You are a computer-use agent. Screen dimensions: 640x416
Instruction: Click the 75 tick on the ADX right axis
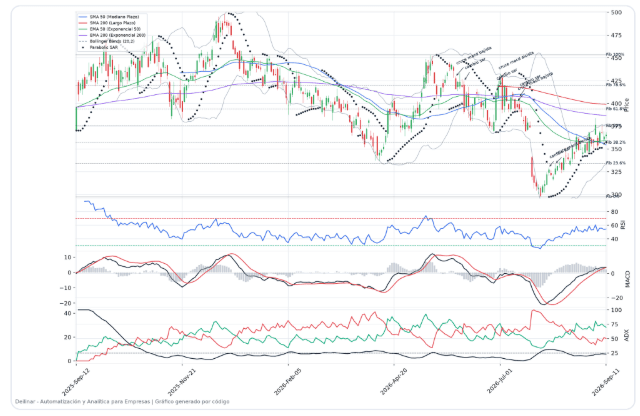point(615,325)
